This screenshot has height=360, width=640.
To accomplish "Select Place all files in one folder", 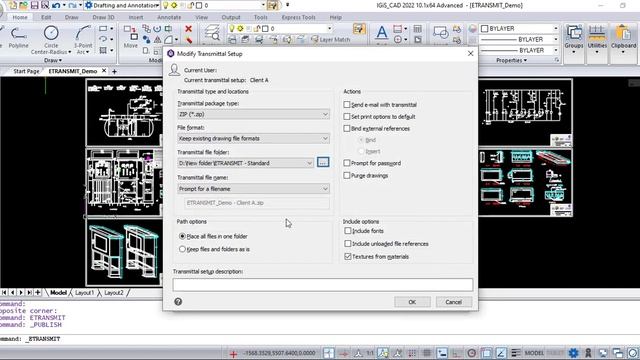I will click(182, 236).
